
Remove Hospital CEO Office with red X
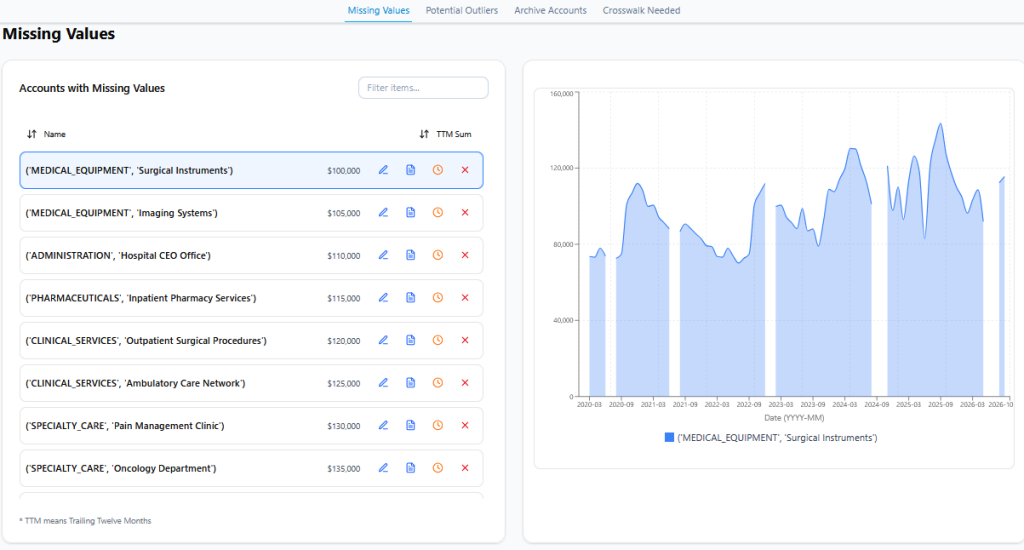coord(465,255)
